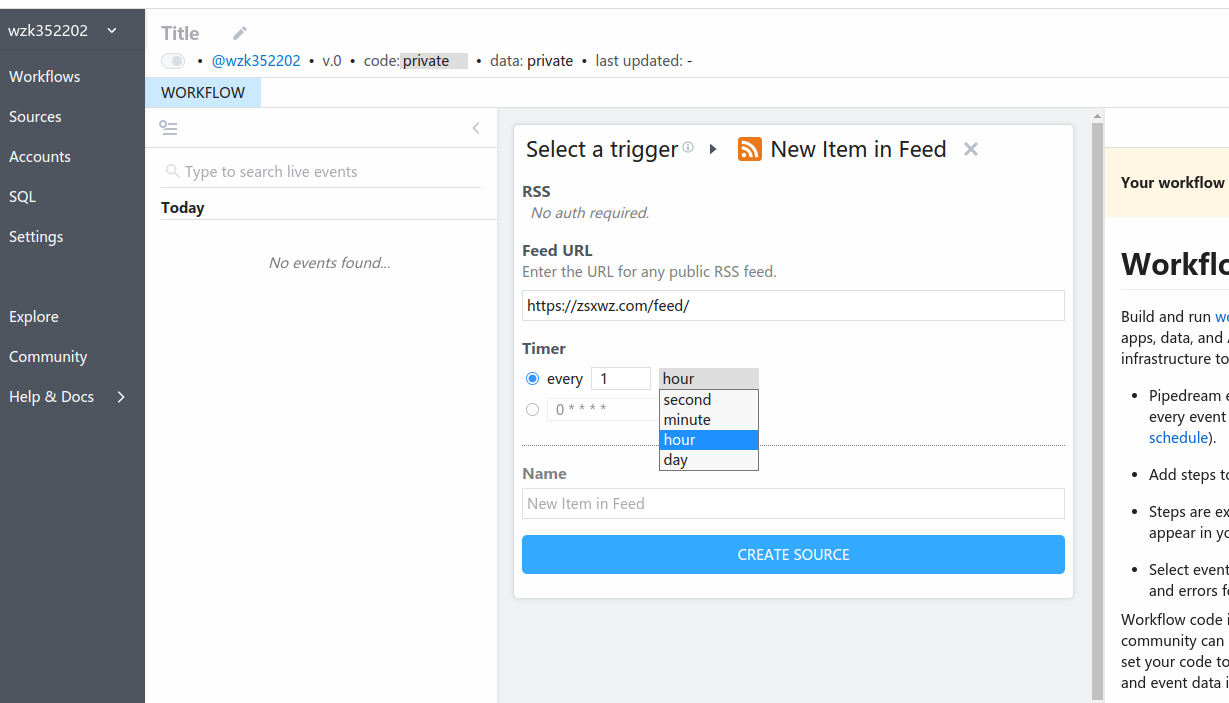Click the cron expression input field
The image size is (1229, 703).
pyautogui.click(x=602, y=409)
